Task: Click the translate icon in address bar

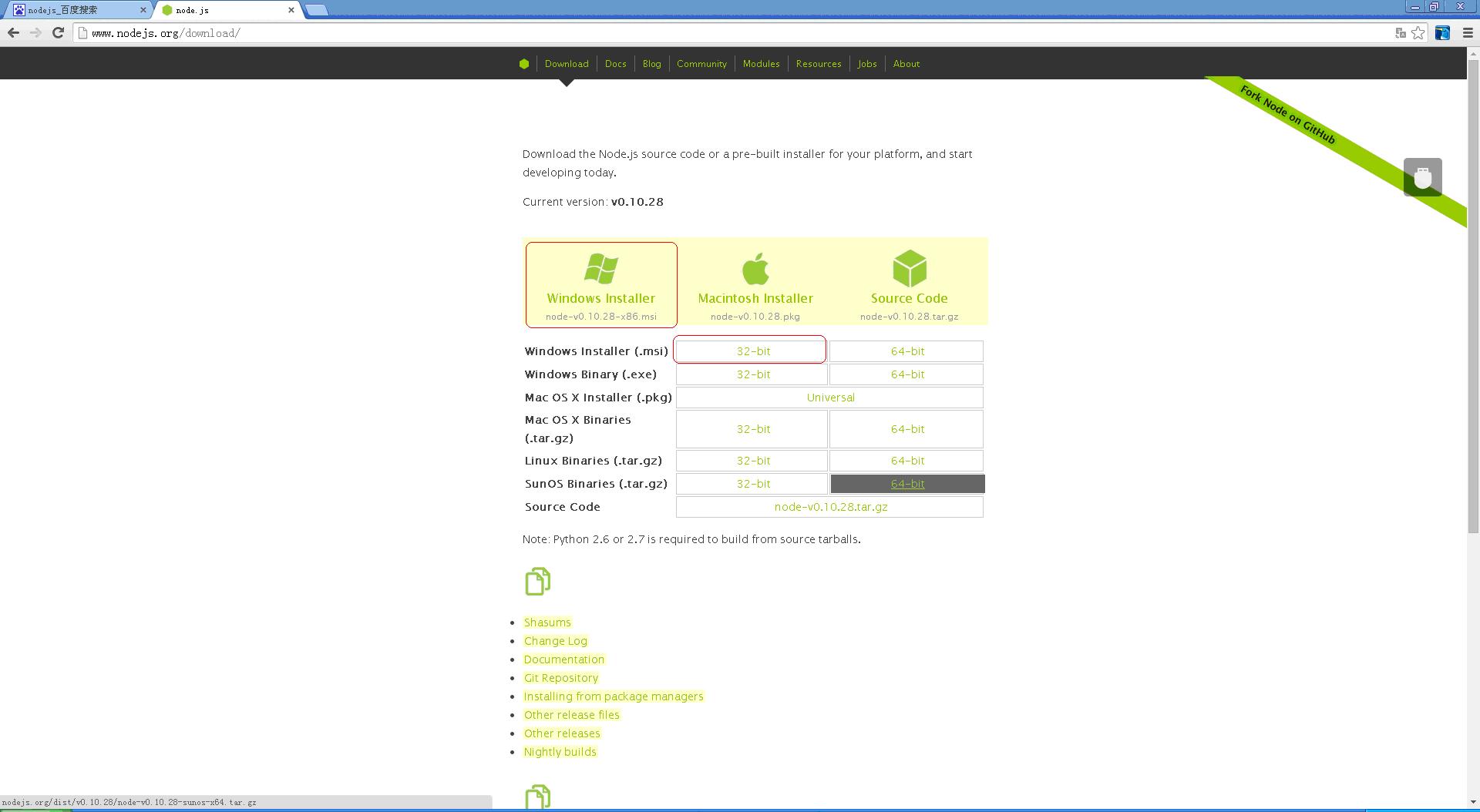Action: pyautogui.click(x=1401, y=33)
